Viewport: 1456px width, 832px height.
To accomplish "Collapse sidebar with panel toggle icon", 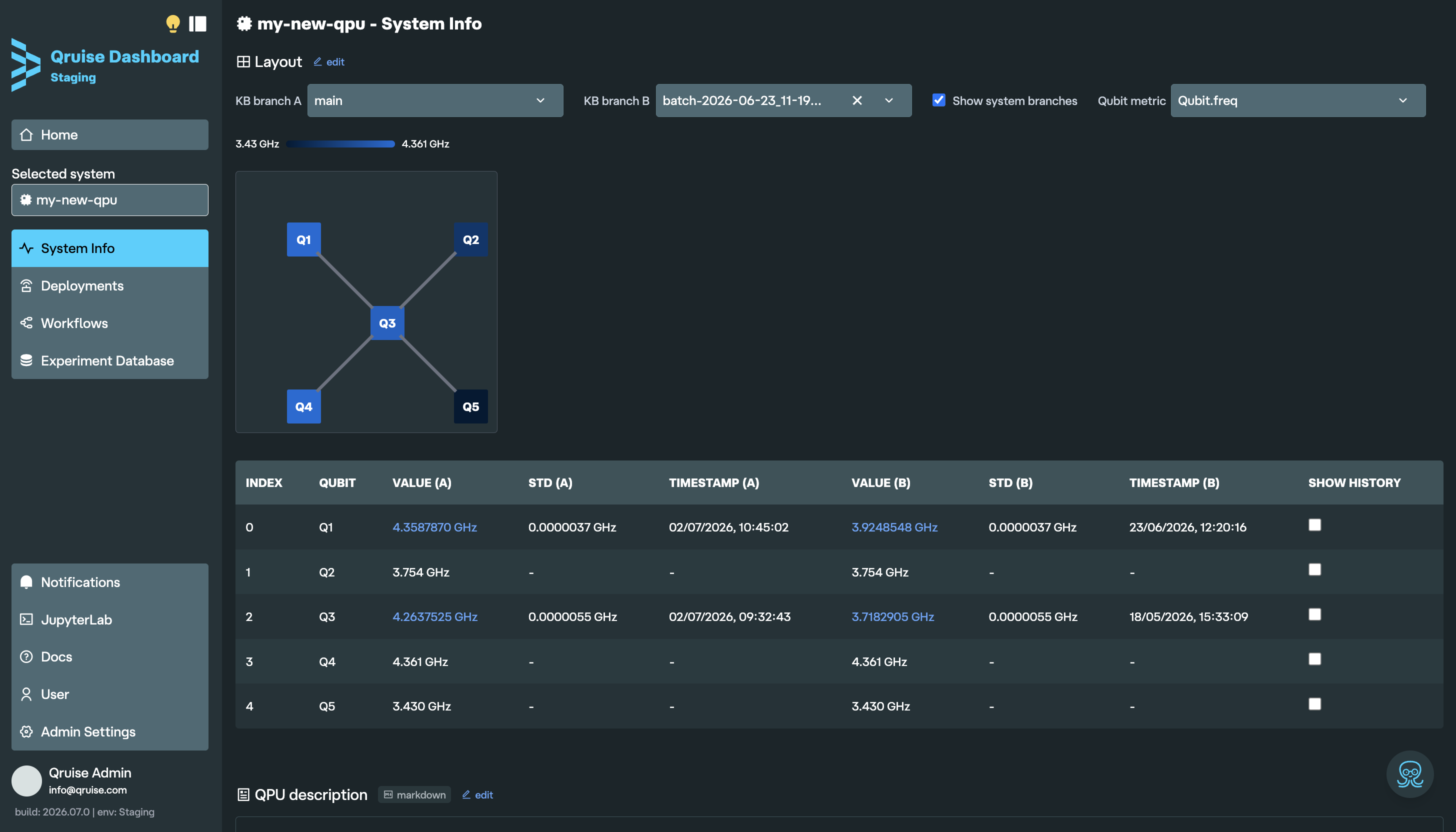I will coord(197,23).
